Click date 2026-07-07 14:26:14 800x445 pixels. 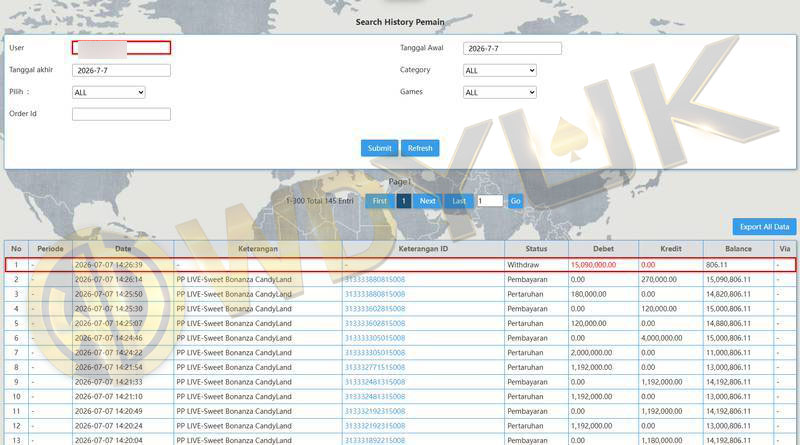coord(109,280)
